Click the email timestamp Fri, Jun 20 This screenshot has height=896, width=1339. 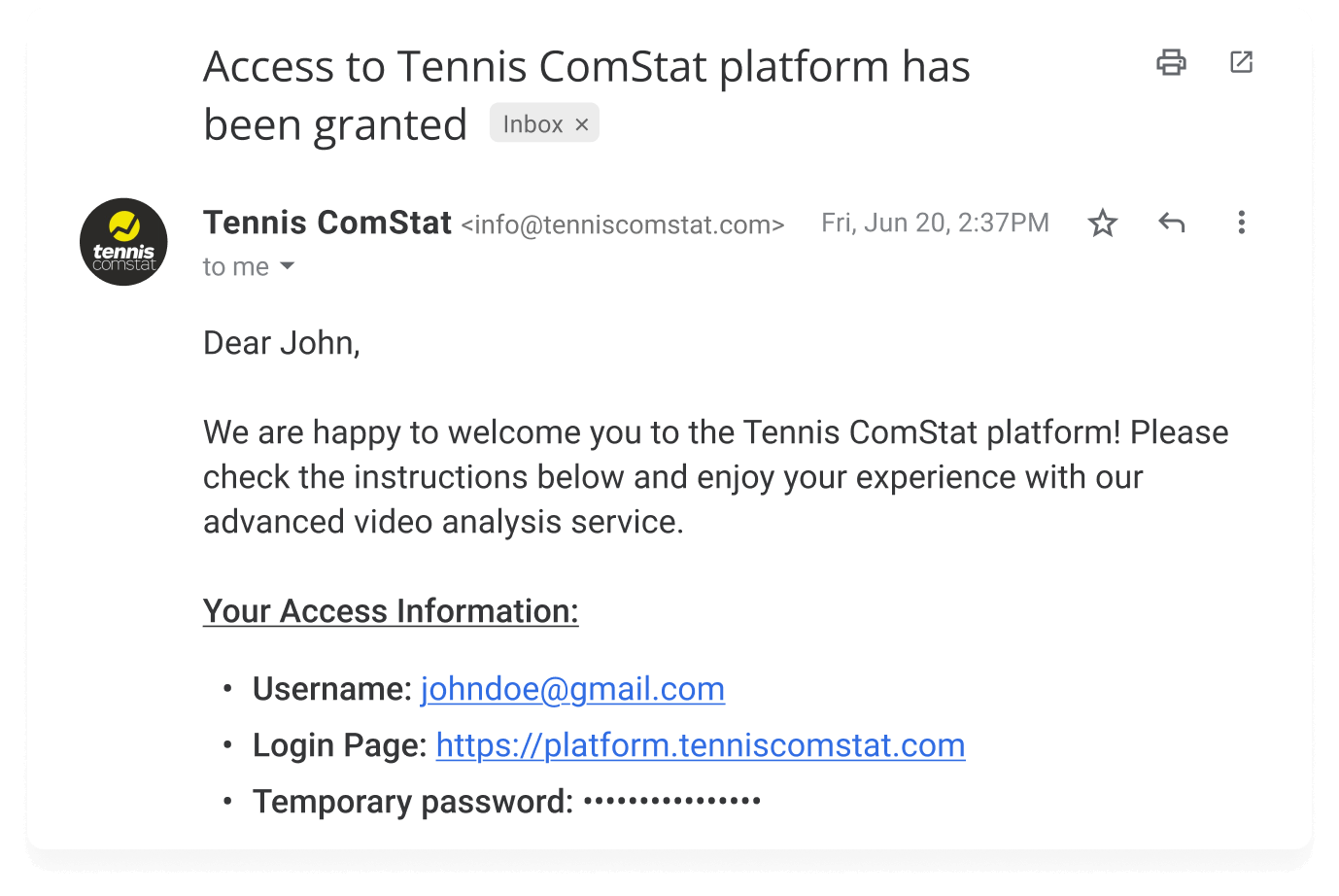click(935, 224)
